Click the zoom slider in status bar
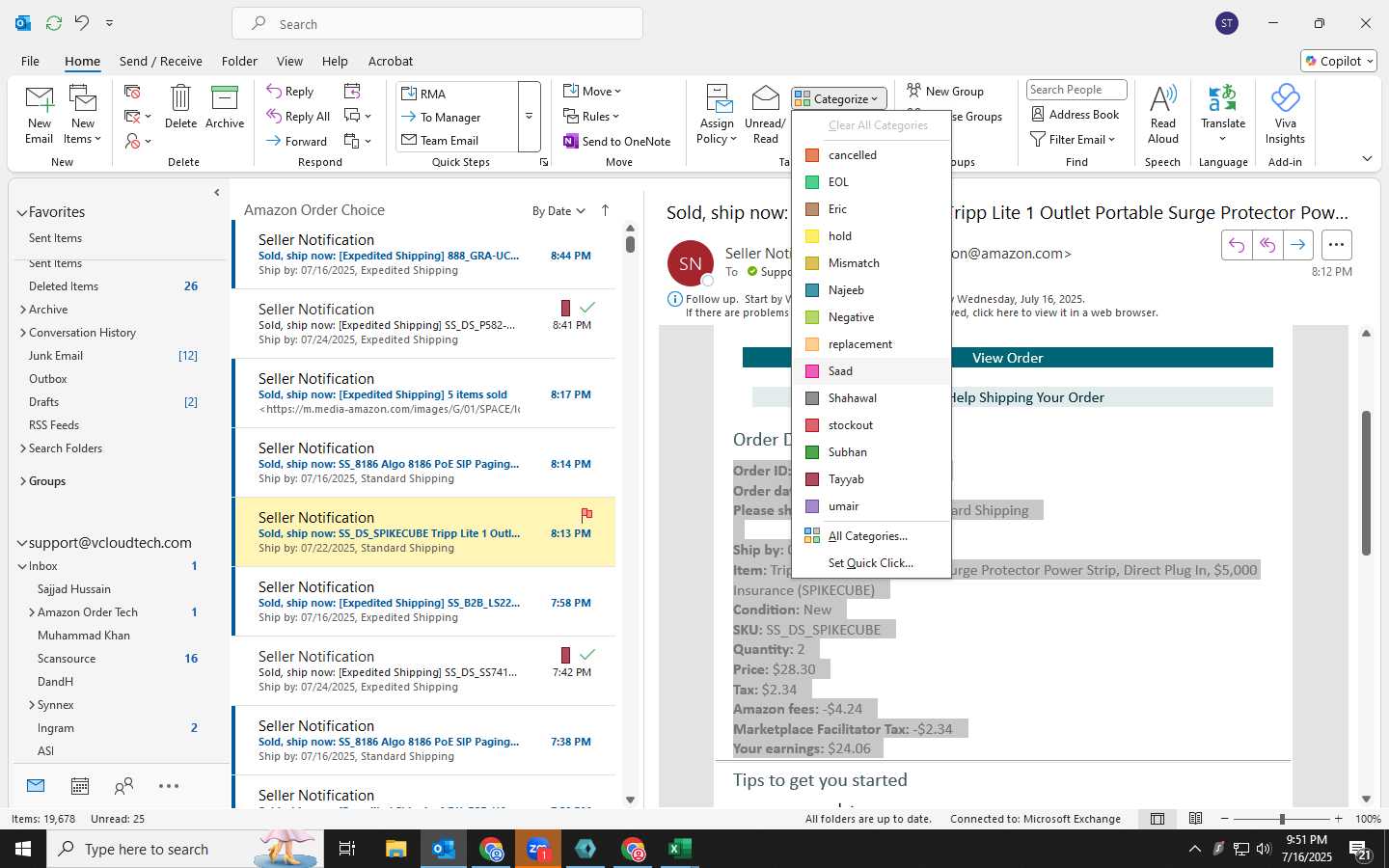Image resolution: width=1389 pixels, height=868 pixels. coord(1282,819)
